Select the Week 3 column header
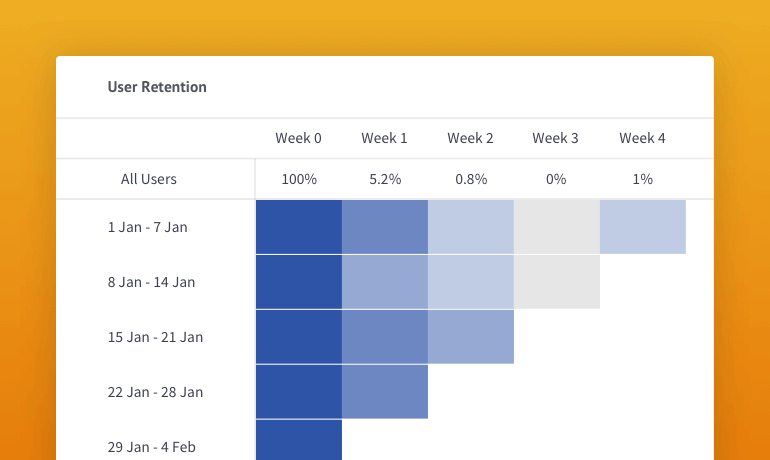The image size is (770, 460). (x=555, y=138)
